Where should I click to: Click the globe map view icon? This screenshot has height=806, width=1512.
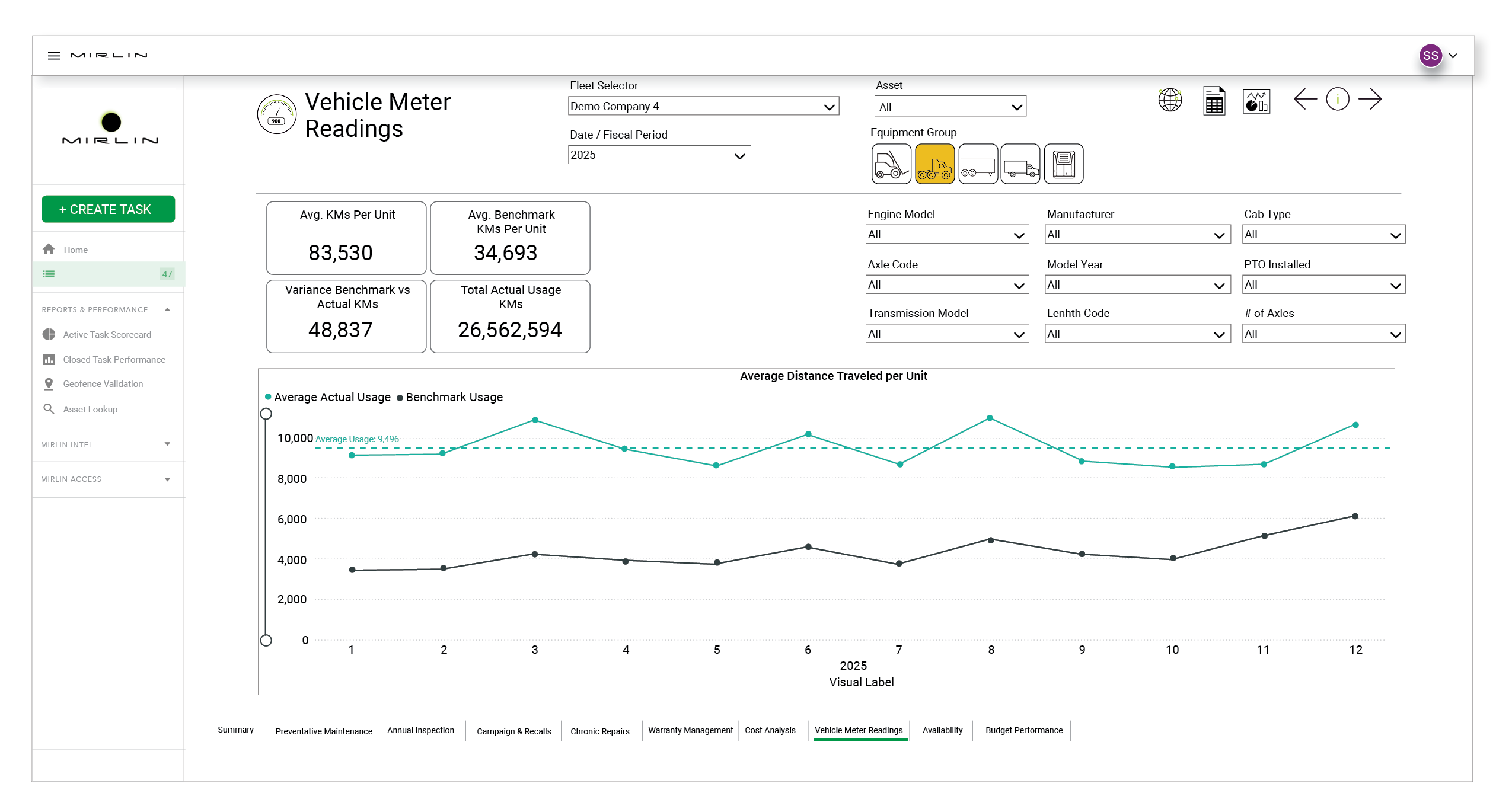click(1169, 100)
